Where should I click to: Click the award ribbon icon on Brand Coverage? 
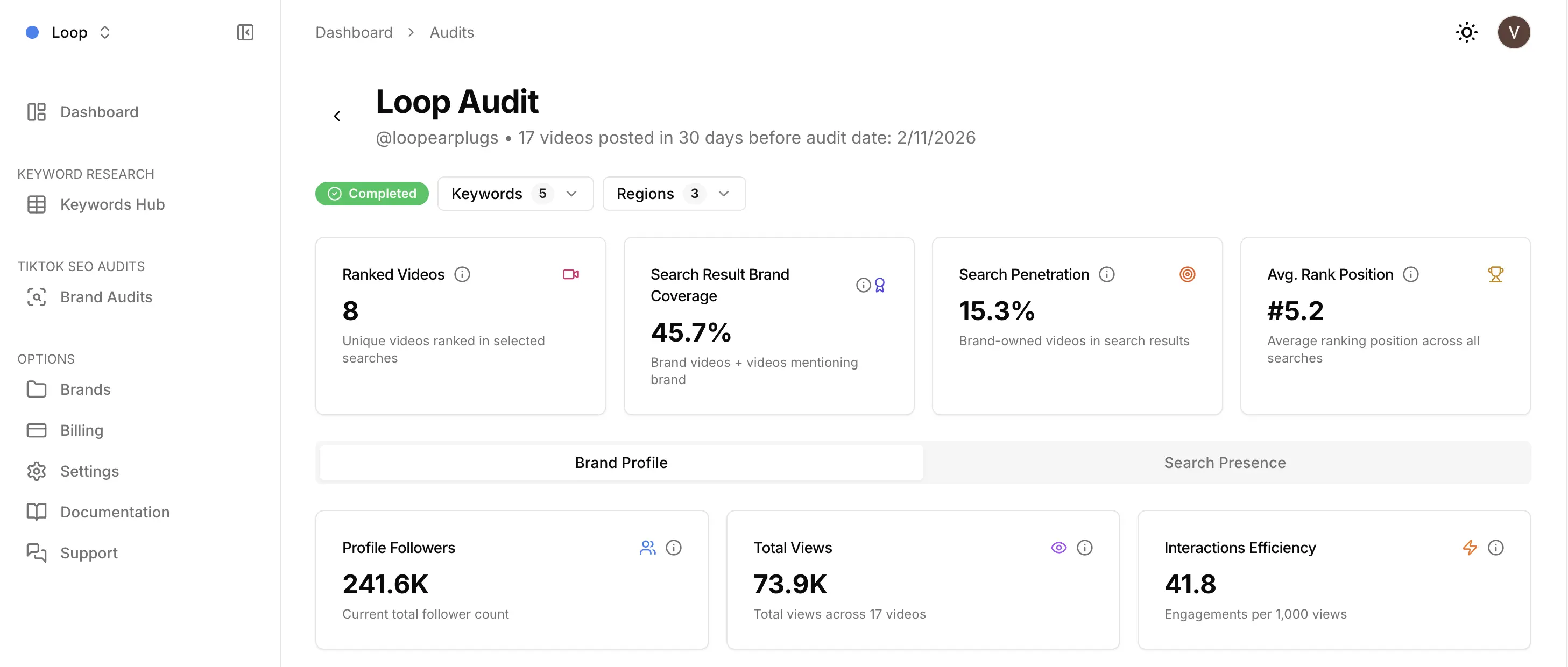click(880, 286)
